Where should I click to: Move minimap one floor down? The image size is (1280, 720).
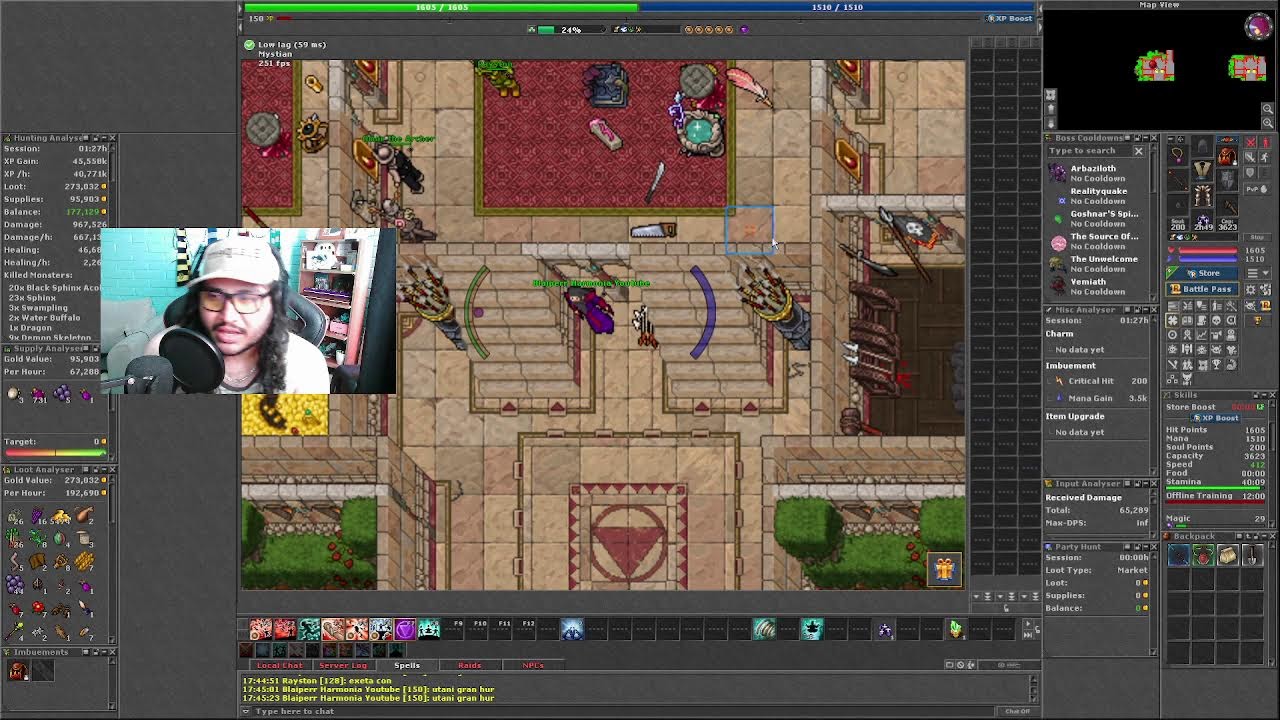tap(1050, 123)
